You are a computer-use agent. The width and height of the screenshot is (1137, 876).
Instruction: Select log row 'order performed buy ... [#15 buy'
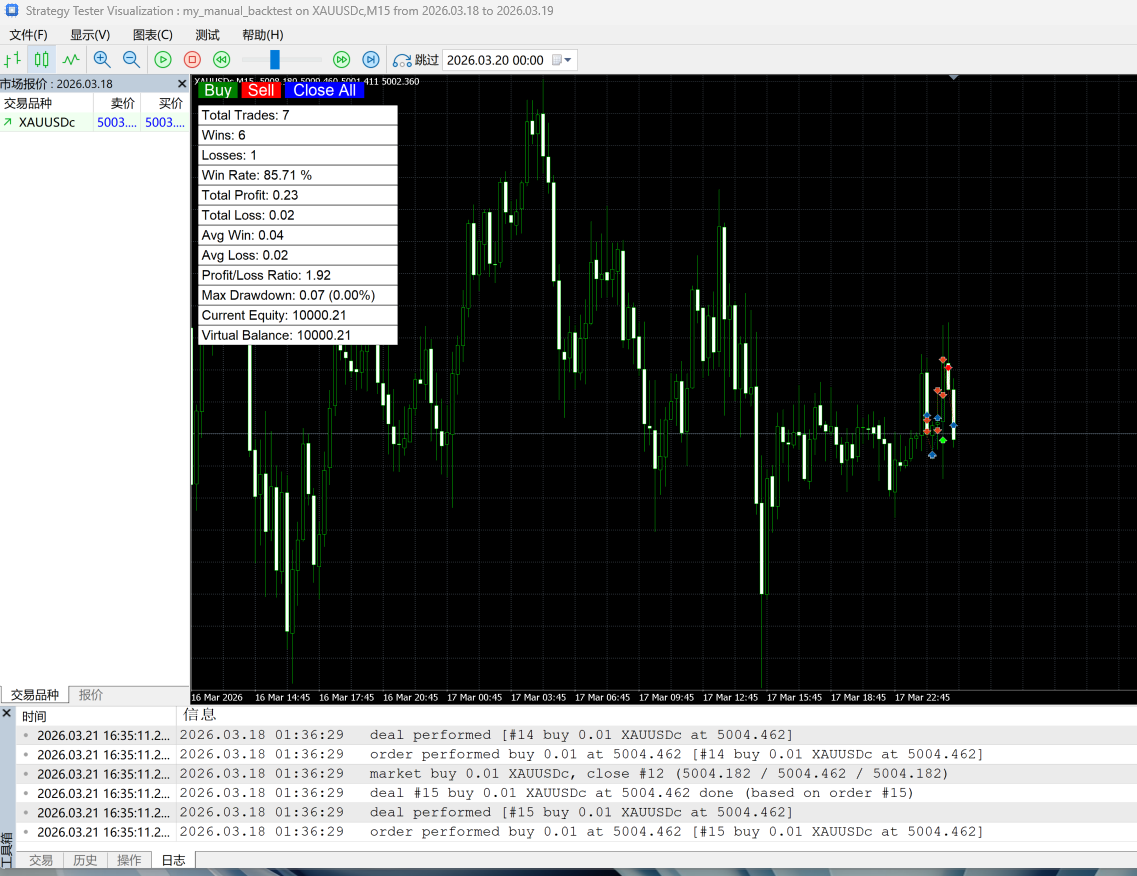coord(576,832)
